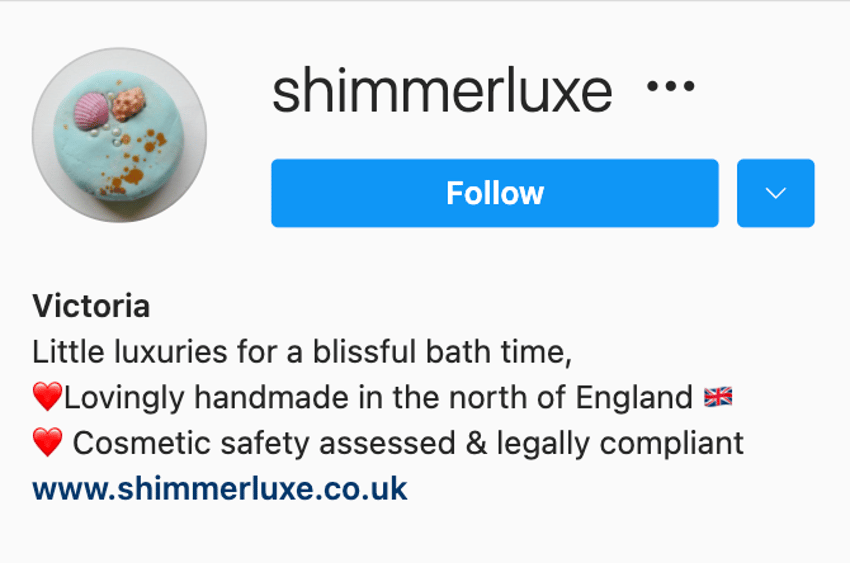This screenshot has width=850, height=563.
Task: Open the three-dot options menu beside shimmerluxe
Action: point(671,86)
